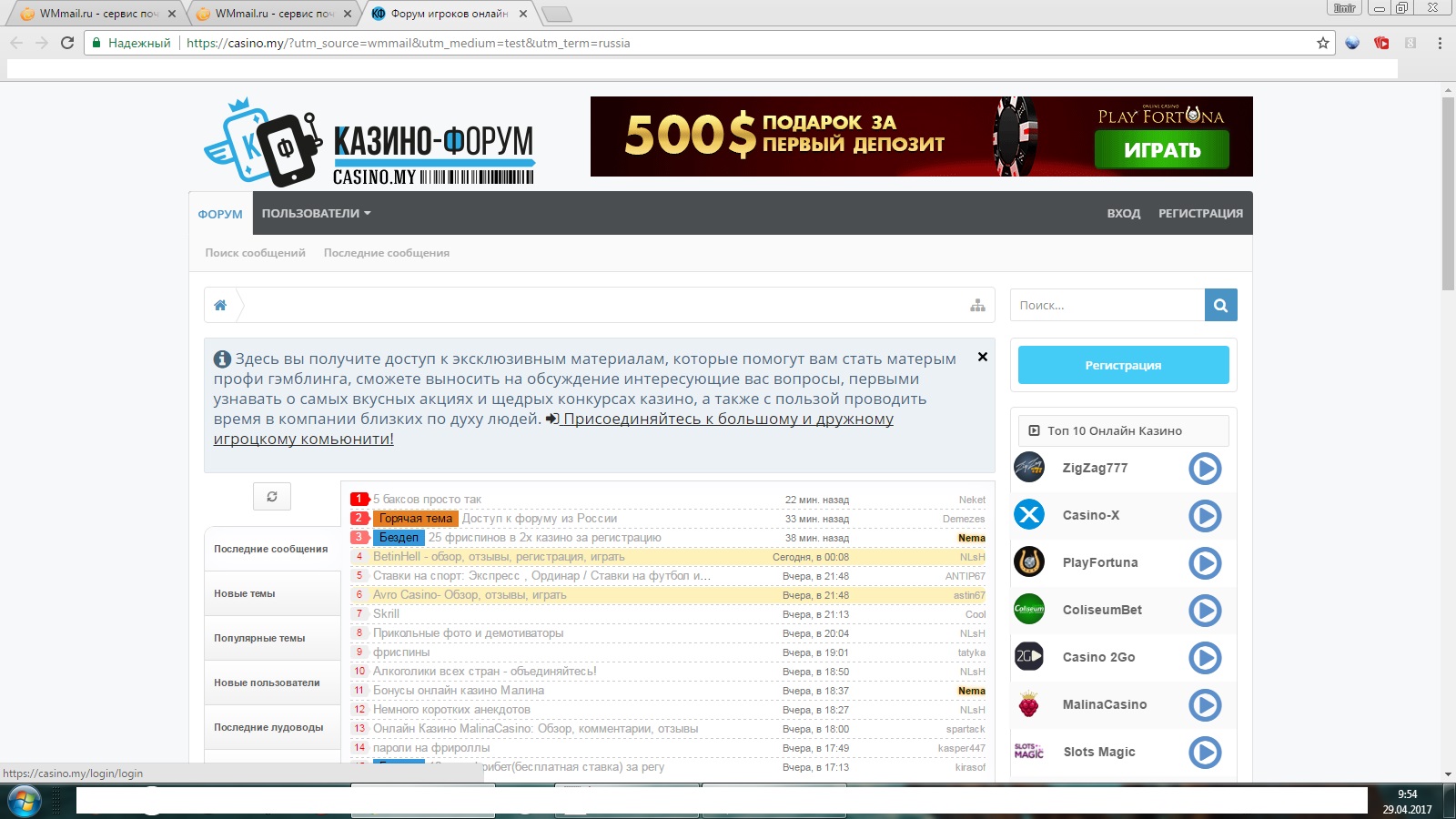This screenshot has width=1456, height=819.
Task: Open topic 5 баксов просто так
Action: 427,500
